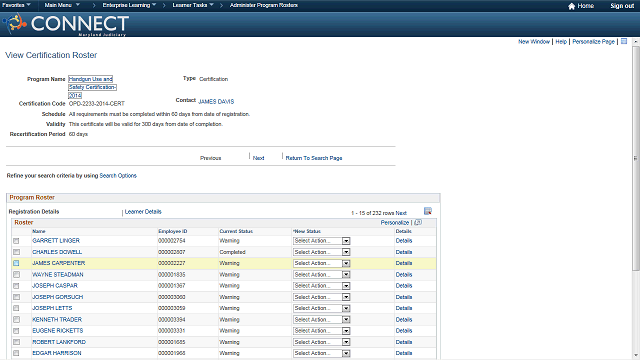640x360 pixels.
Task: Open the Enterprise Learning breadcrumb menu
Action: (x=129, y=5)
